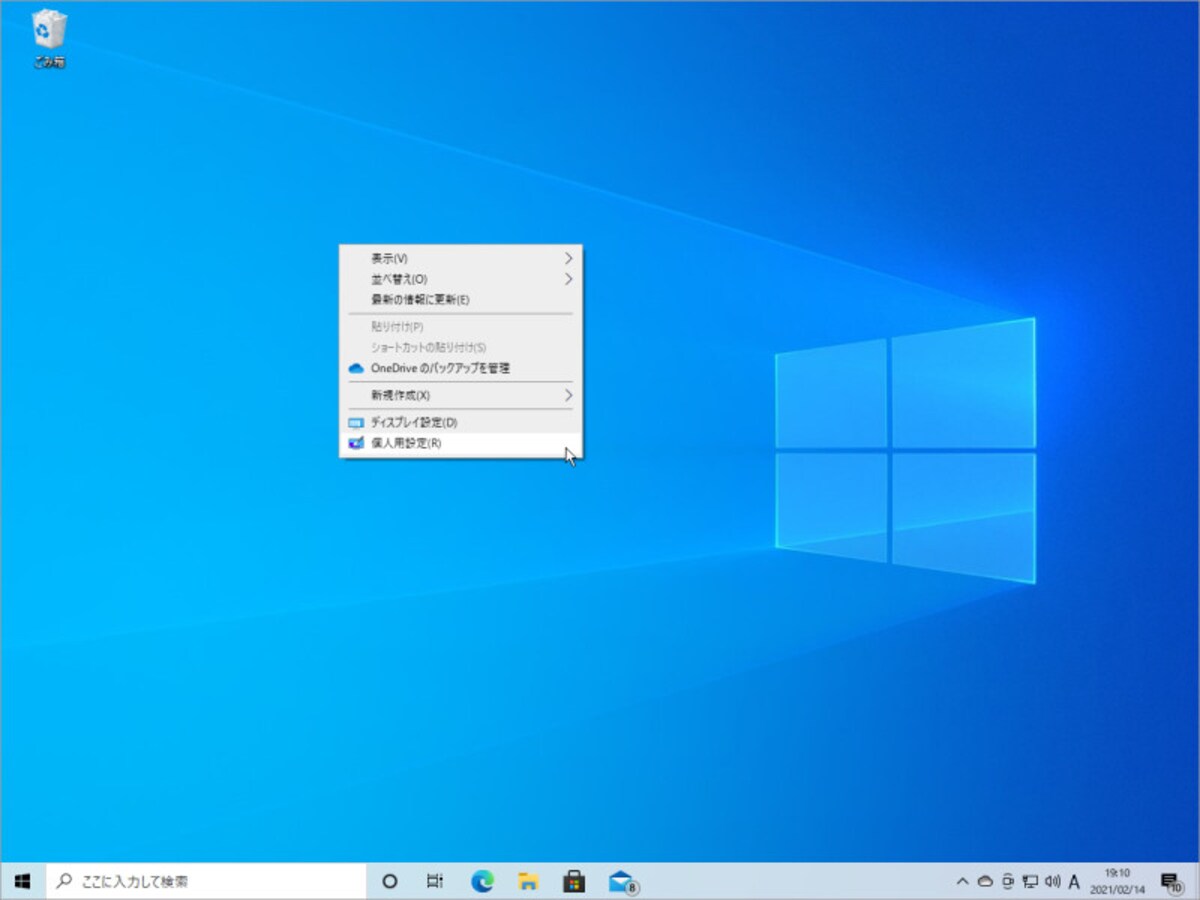This screenshot has width=1200, height=900.
Task: Open the Windows Start menu
Action: [22, 881]
